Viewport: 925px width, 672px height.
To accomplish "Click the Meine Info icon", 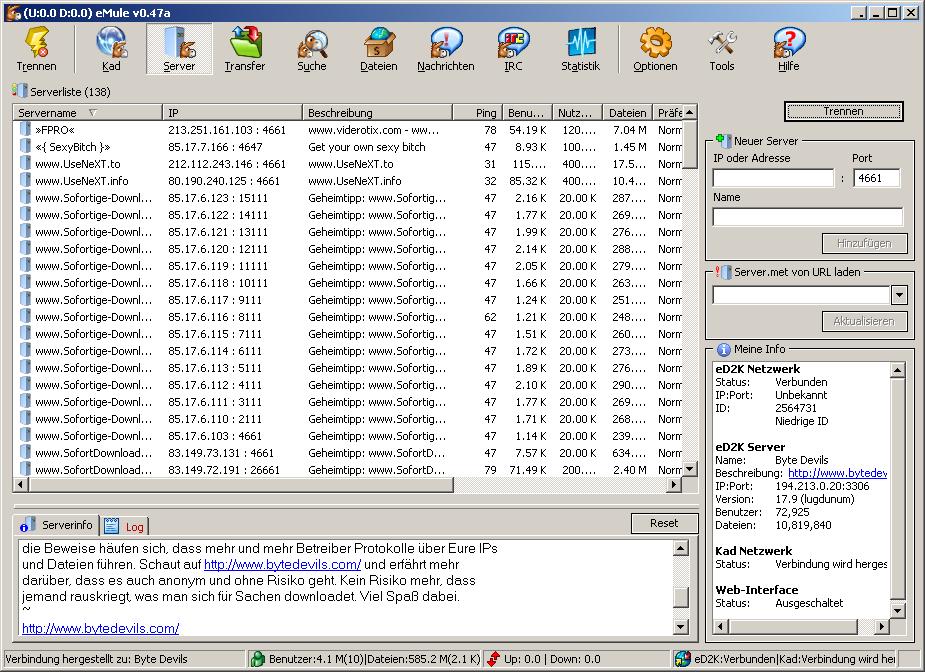I will tap(723, 349).
